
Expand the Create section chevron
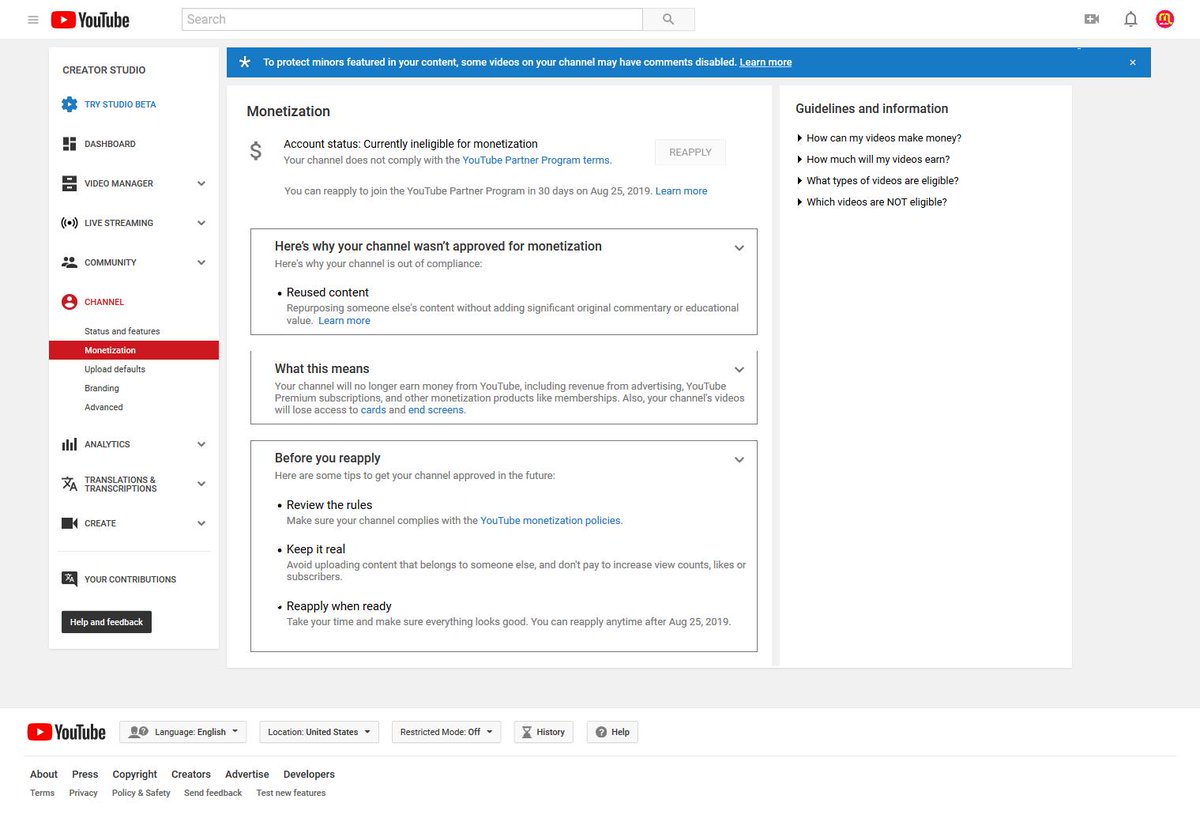[201, 523]
